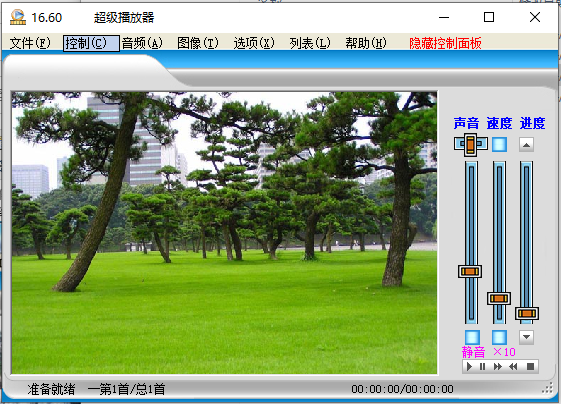Image resolution: width=561 pixels, height=404 pixels.
Task: Toggle the ×10 speed multiplier square
Action: click(x=499, y=337)
